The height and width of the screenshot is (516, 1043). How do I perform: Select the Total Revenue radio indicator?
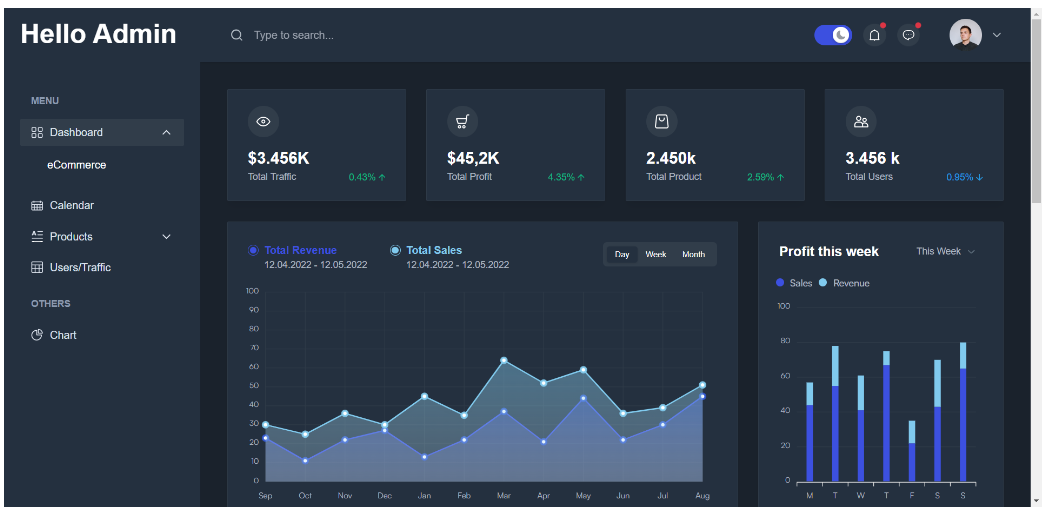[253, 251]
